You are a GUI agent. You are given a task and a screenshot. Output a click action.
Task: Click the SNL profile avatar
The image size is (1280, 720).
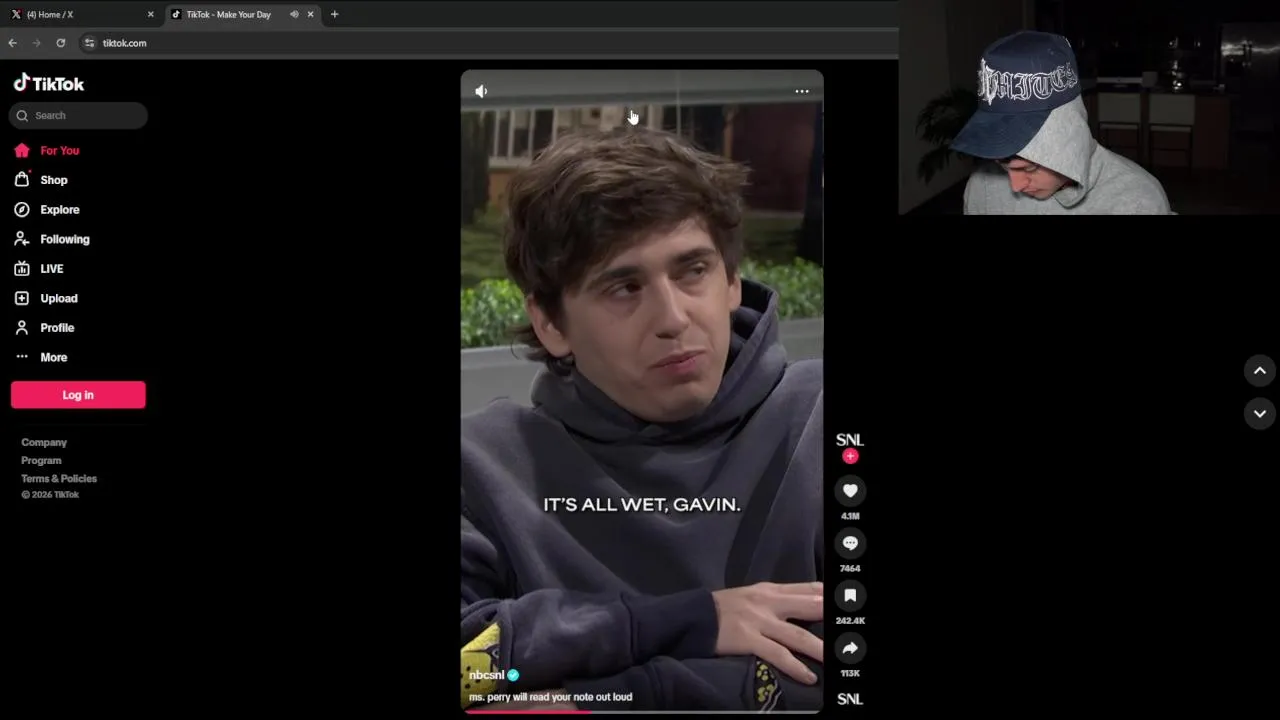pos(850,440)
